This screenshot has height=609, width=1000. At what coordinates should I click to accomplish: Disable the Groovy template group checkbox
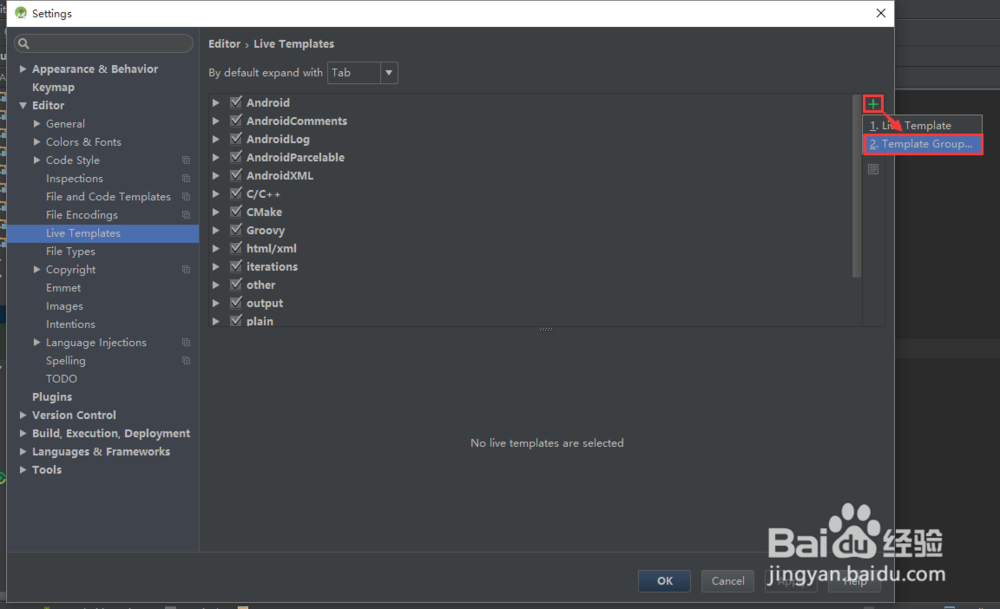[x=236, y=229]
